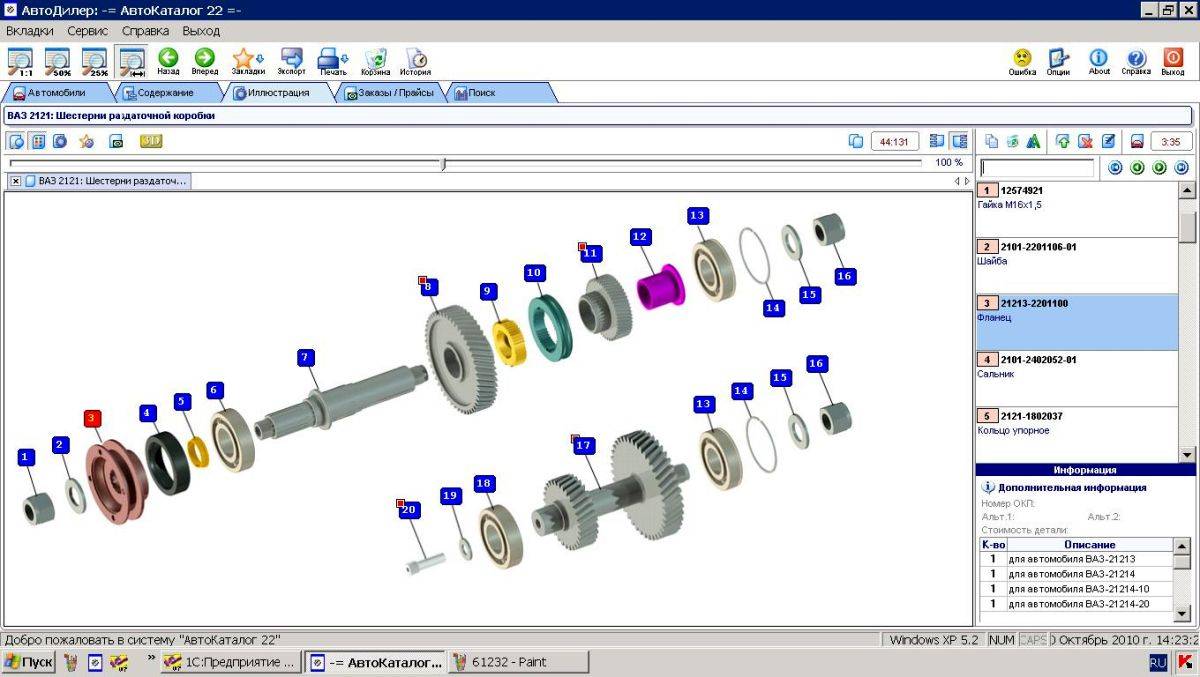Click the description table scroll-down arrow
Image resolution: width=1200 pixels, height=677 pixels.
pos(1182,612)
